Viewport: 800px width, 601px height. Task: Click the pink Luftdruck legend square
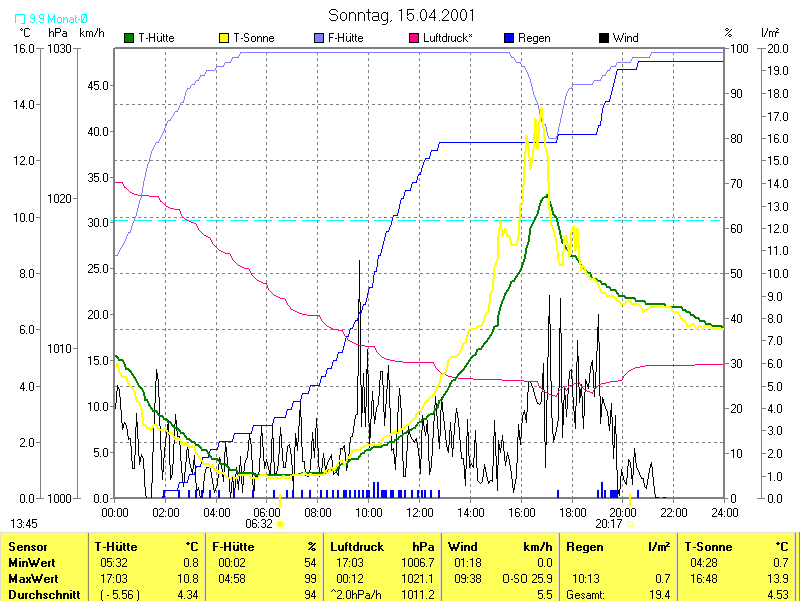[415, 38]
